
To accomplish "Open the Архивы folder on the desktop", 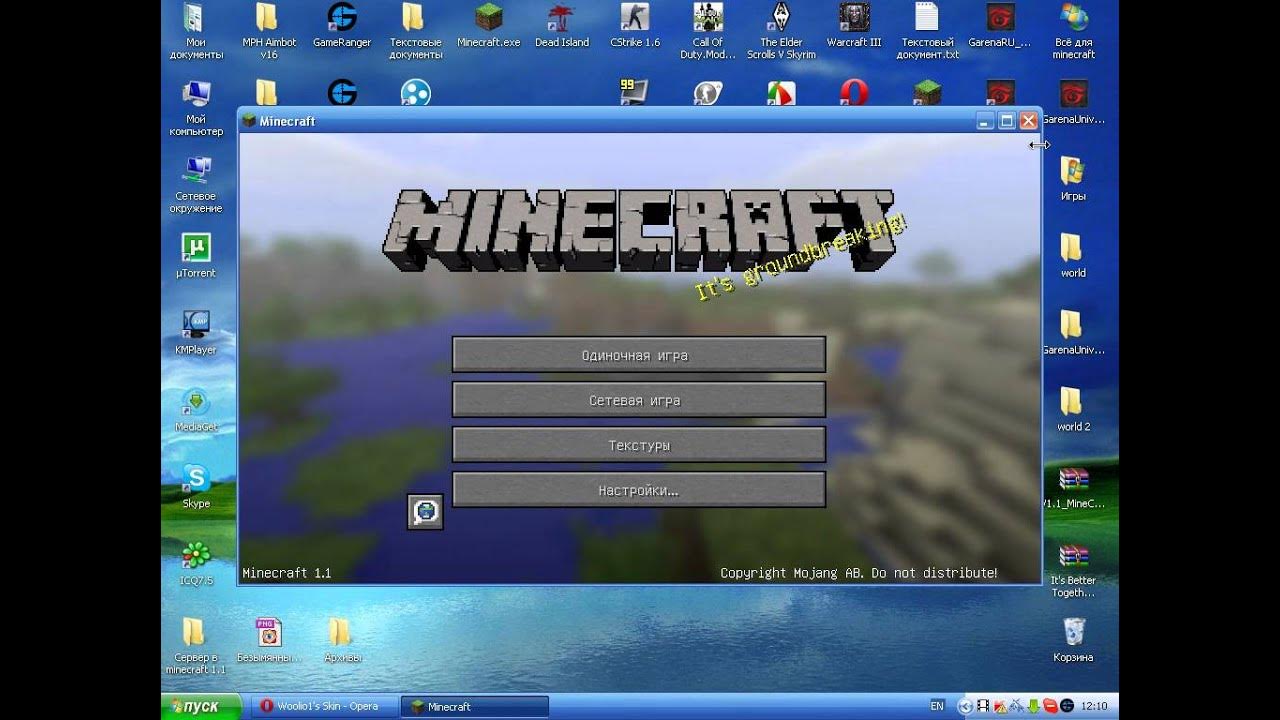I will [342, 641].
